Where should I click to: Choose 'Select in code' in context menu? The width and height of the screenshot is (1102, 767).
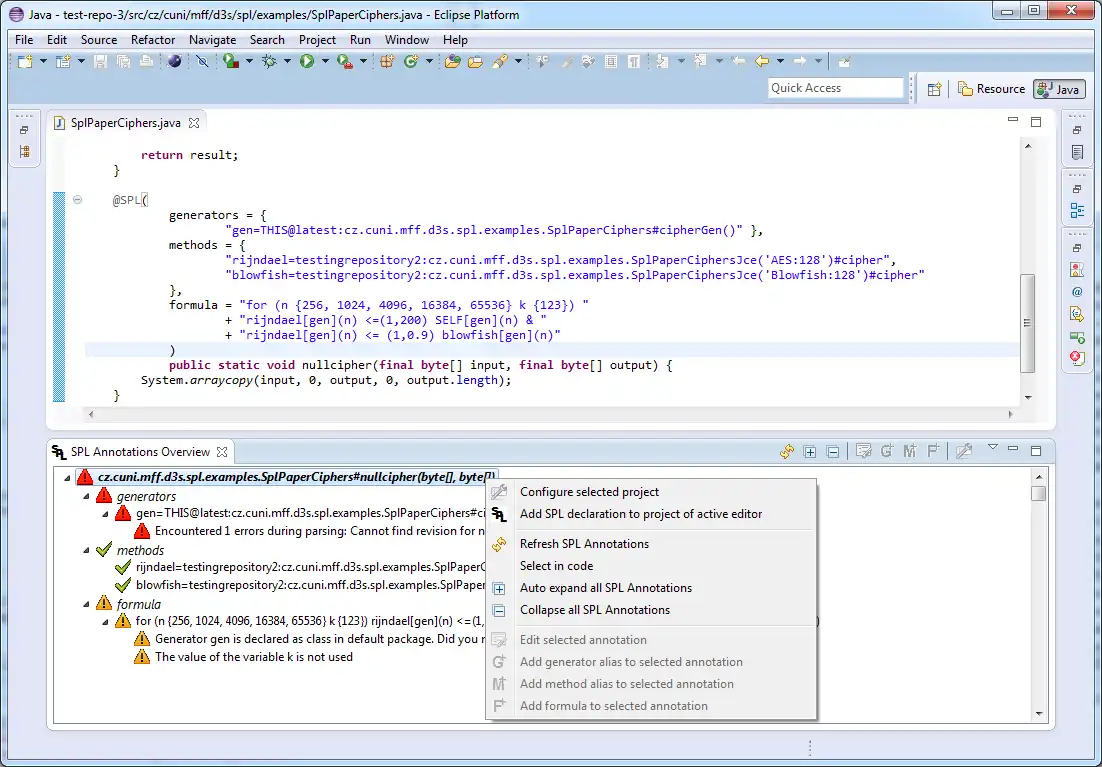[x=556, y=566]
